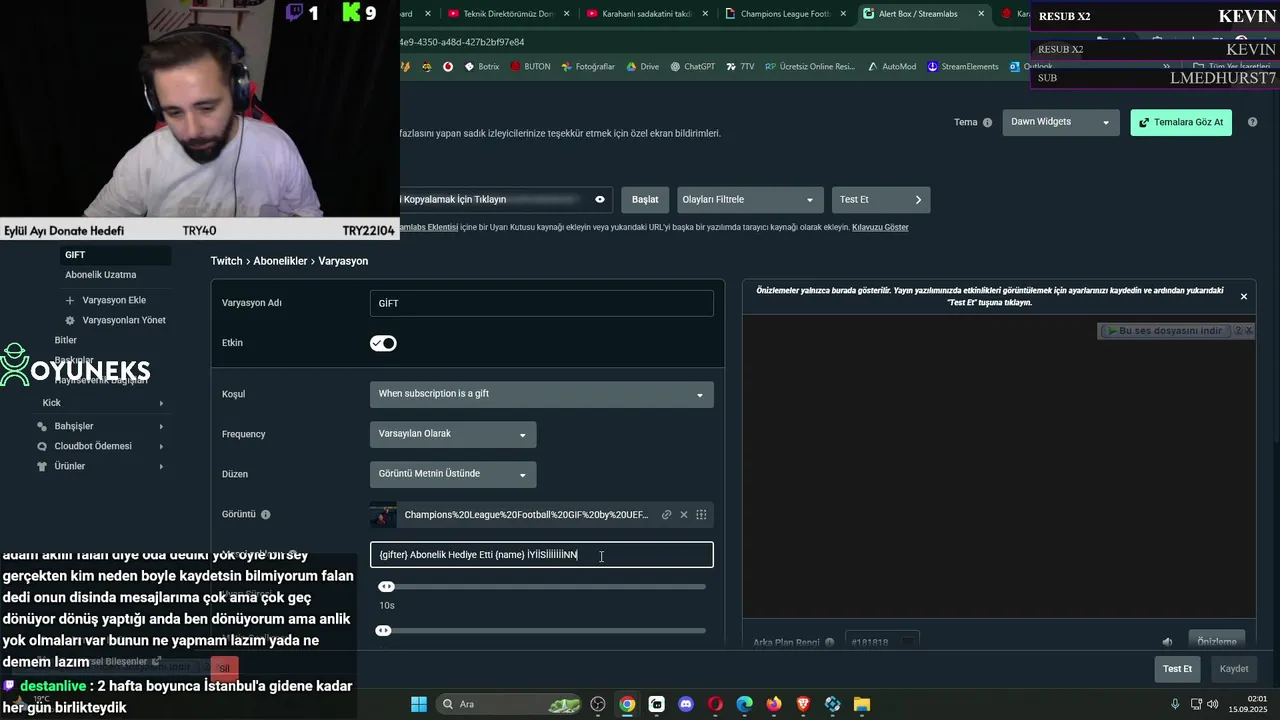This screenshot has height=720, width=1280.
Task: Click the bottom Test Et button
Action: pyautogui.click(x=1177, y=669)
